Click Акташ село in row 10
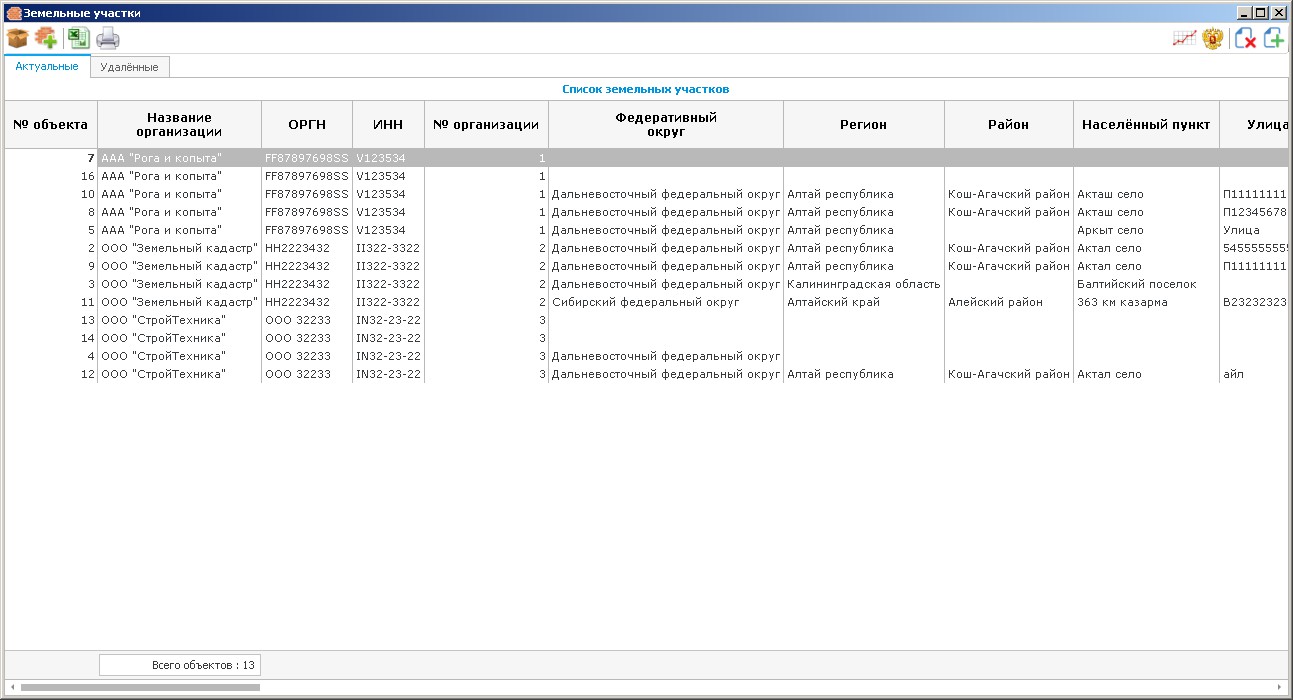This screenshot has width=1293, height=700. point(1146,194)
